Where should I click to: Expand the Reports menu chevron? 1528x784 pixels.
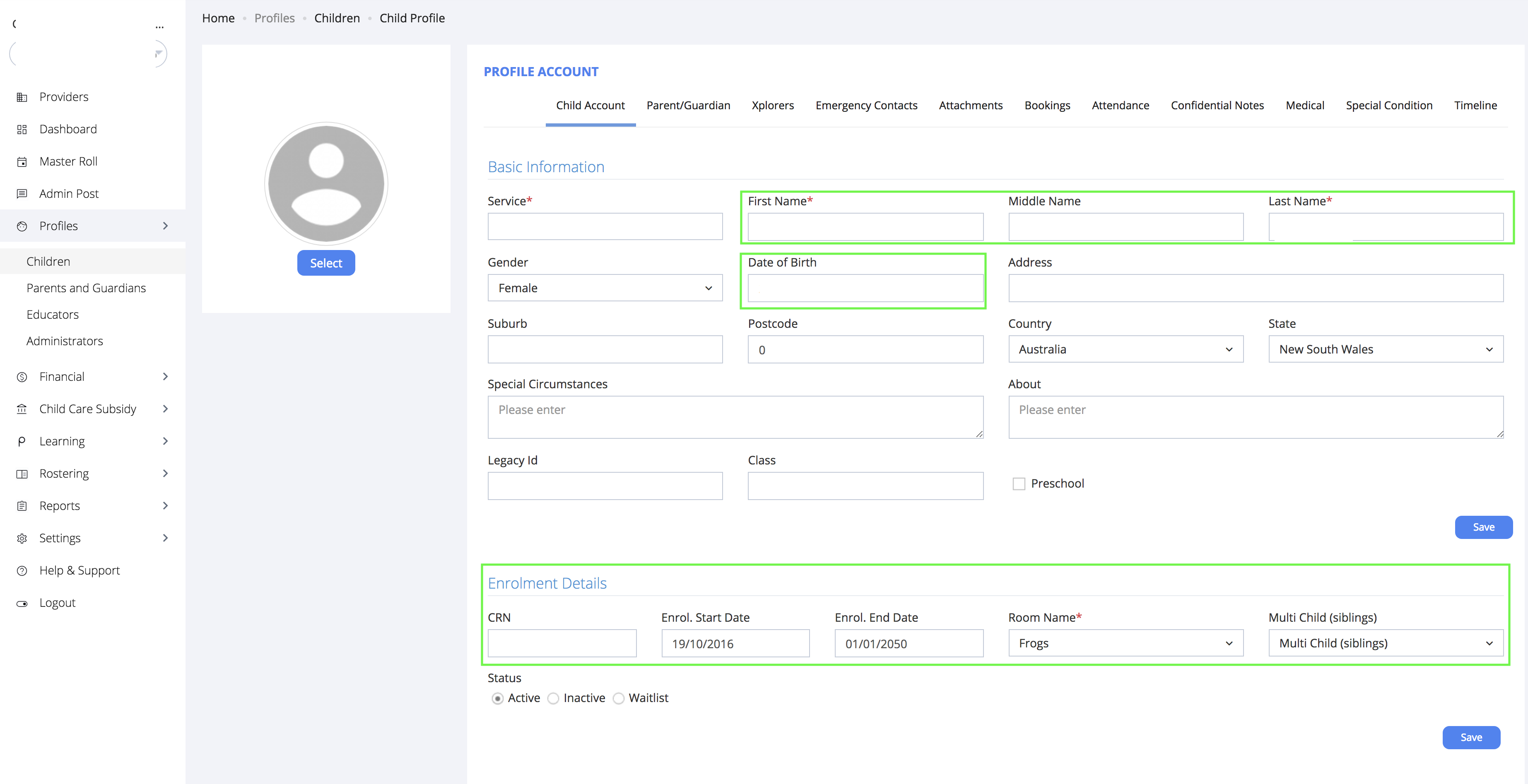click(x=166, y=505)
